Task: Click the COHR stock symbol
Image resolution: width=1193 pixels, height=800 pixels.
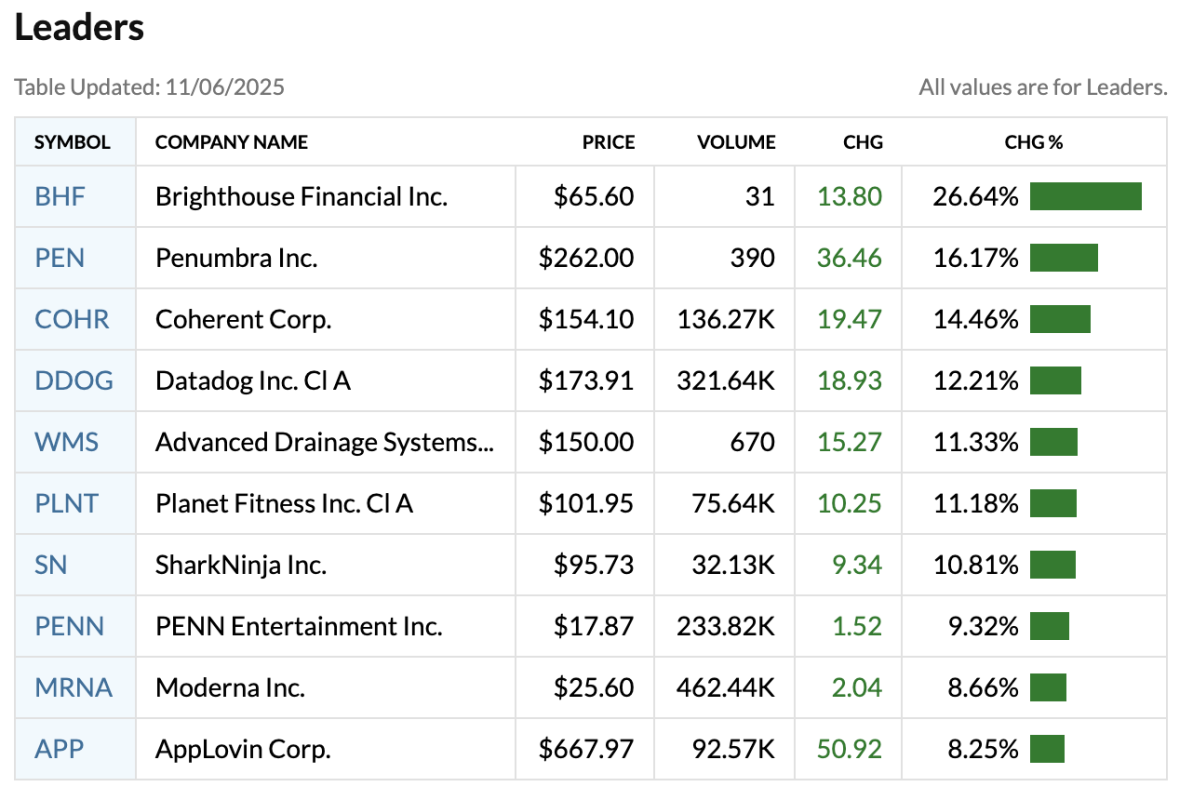Action: [x=71, y=319]
